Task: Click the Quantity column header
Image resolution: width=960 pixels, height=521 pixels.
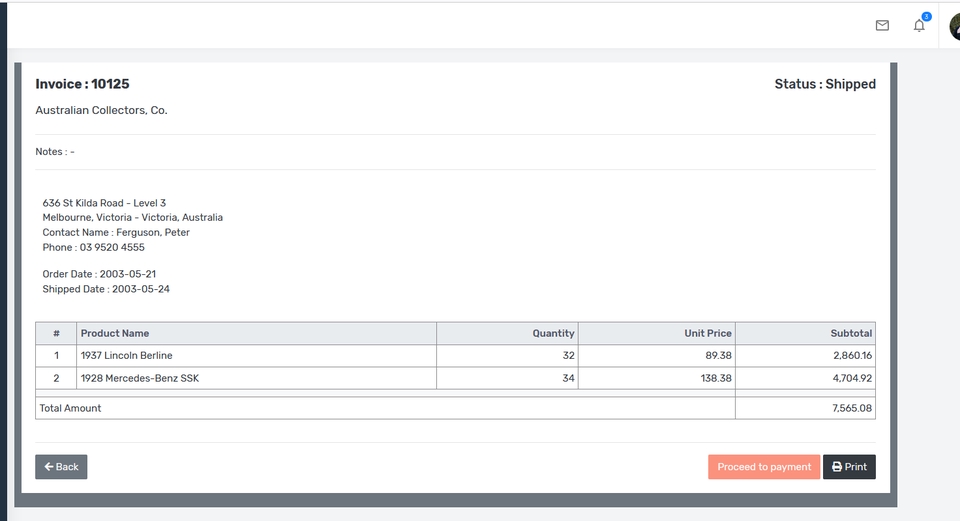Action: pyautogui.click(x=508, y=334)
